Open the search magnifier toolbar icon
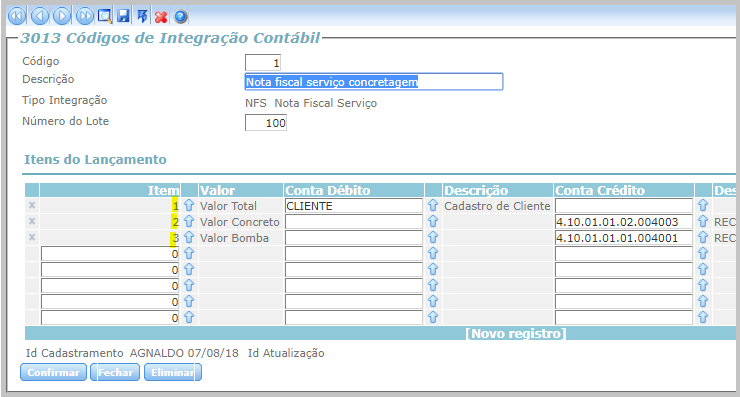The width and height of the screenshot is (740, 397). click(x=104, y=17)
